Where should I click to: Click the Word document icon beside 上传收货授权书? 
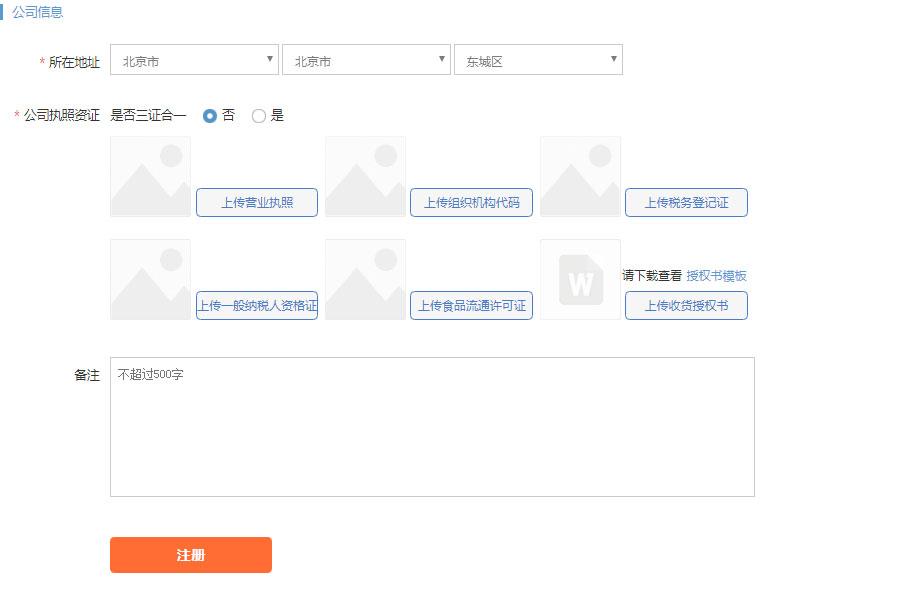580,280
